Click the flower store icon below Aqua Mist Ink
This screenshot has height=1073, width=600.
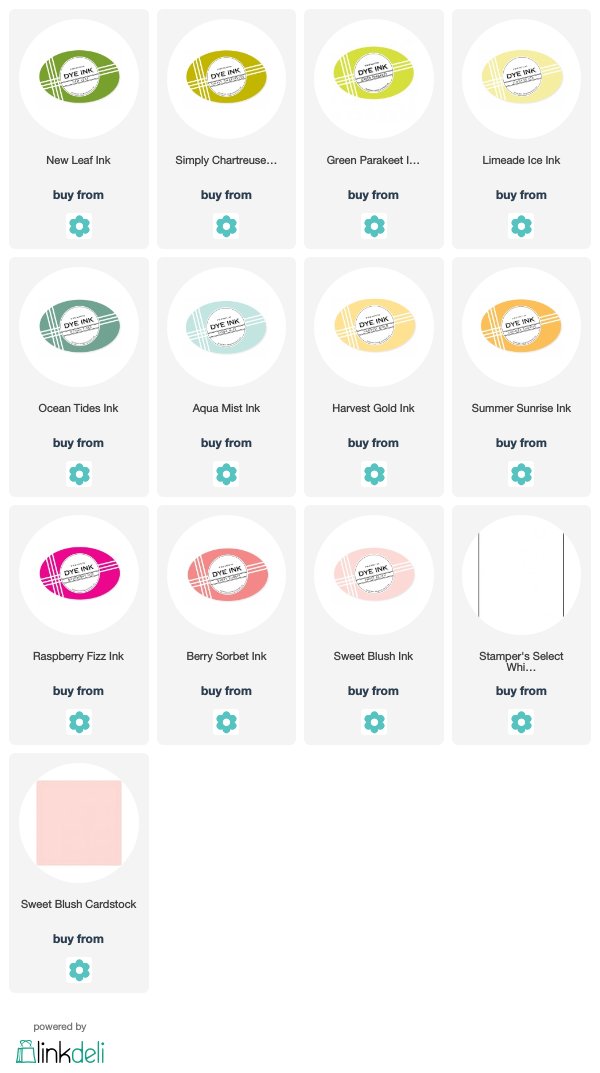[x=226, y=474]
